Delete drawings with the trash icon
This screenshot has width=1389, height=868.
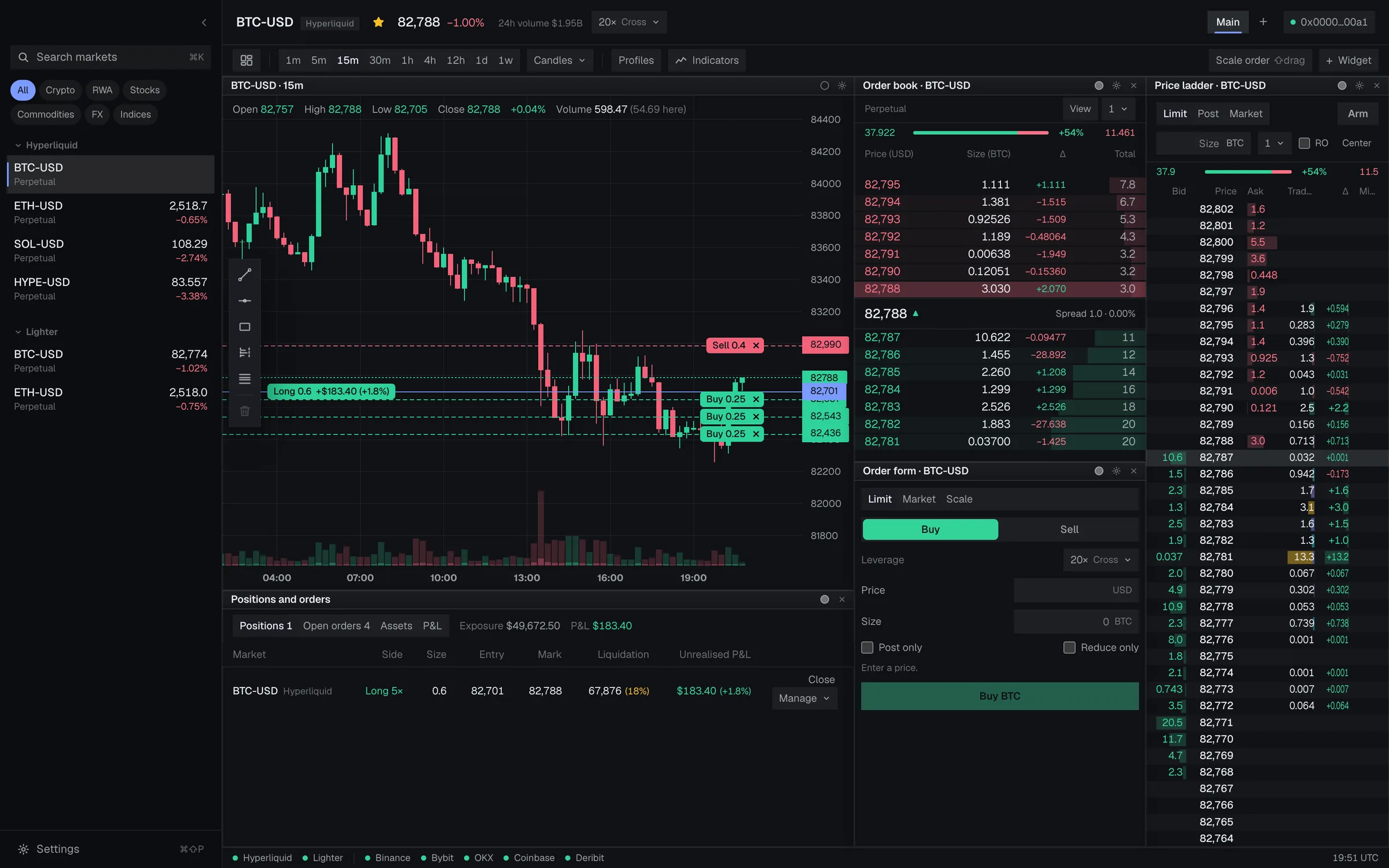tap(245, 411)
